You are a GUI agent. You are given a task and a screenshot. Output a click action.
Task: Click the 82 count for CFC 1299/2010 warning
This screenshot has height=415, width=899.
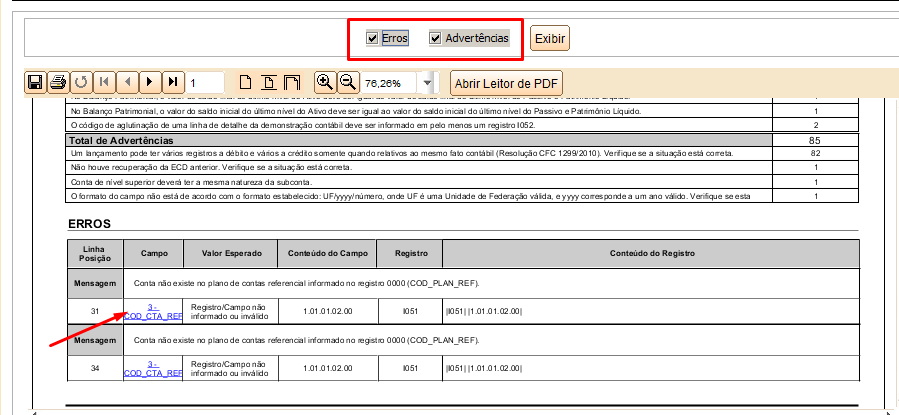(x=815, y=154)
